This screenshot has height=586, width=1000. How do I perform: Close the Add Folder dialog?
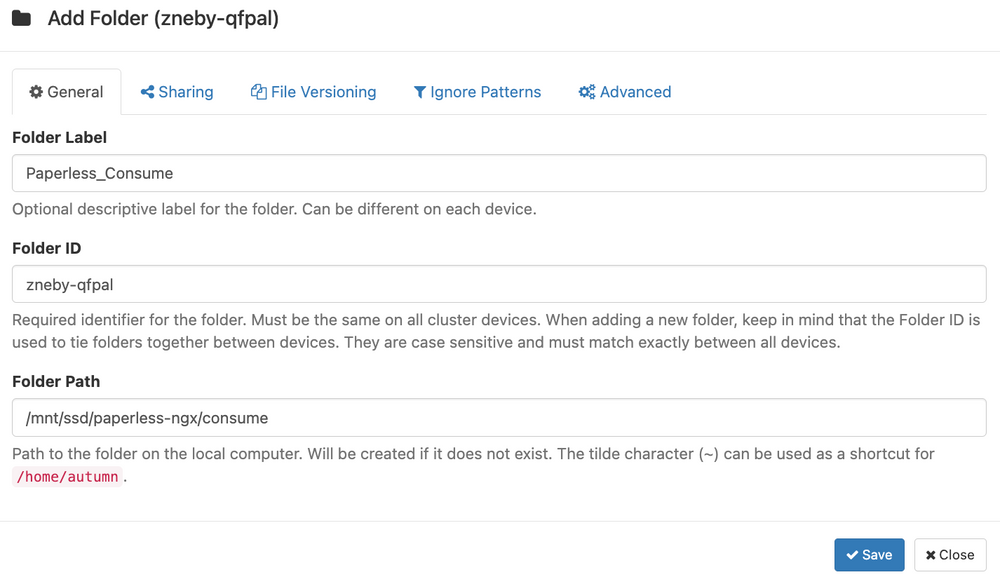coord(950,555)
